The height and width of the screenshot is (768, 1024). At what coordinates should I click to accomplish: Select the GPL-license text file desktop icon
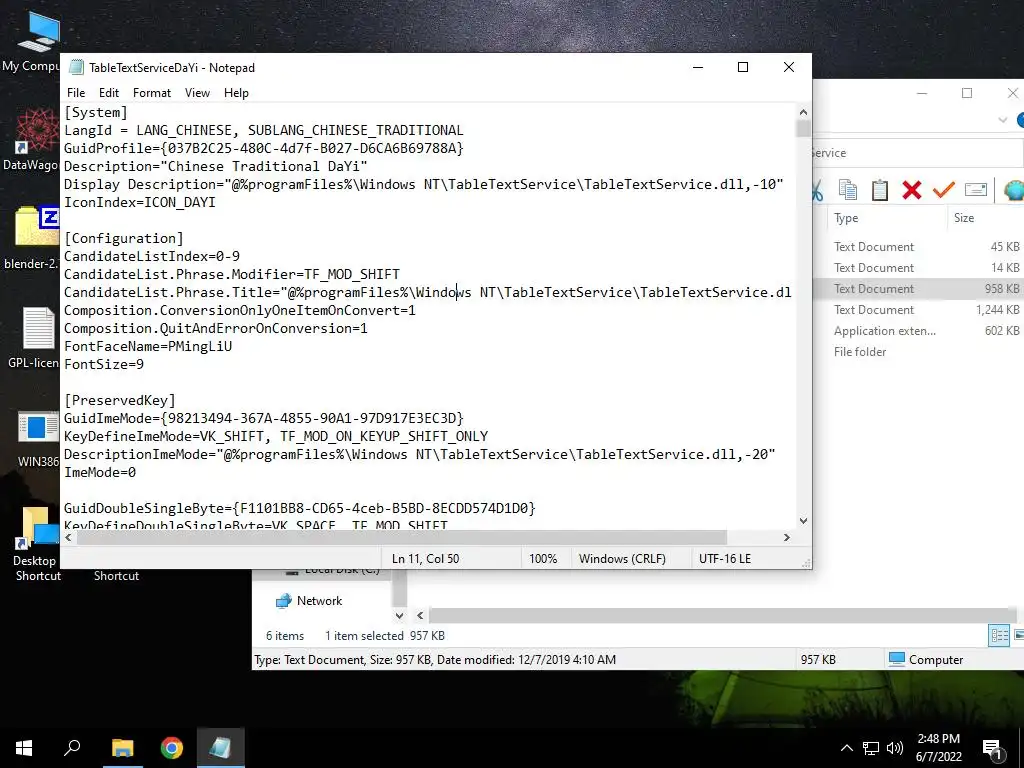click(x=38, y=328)
